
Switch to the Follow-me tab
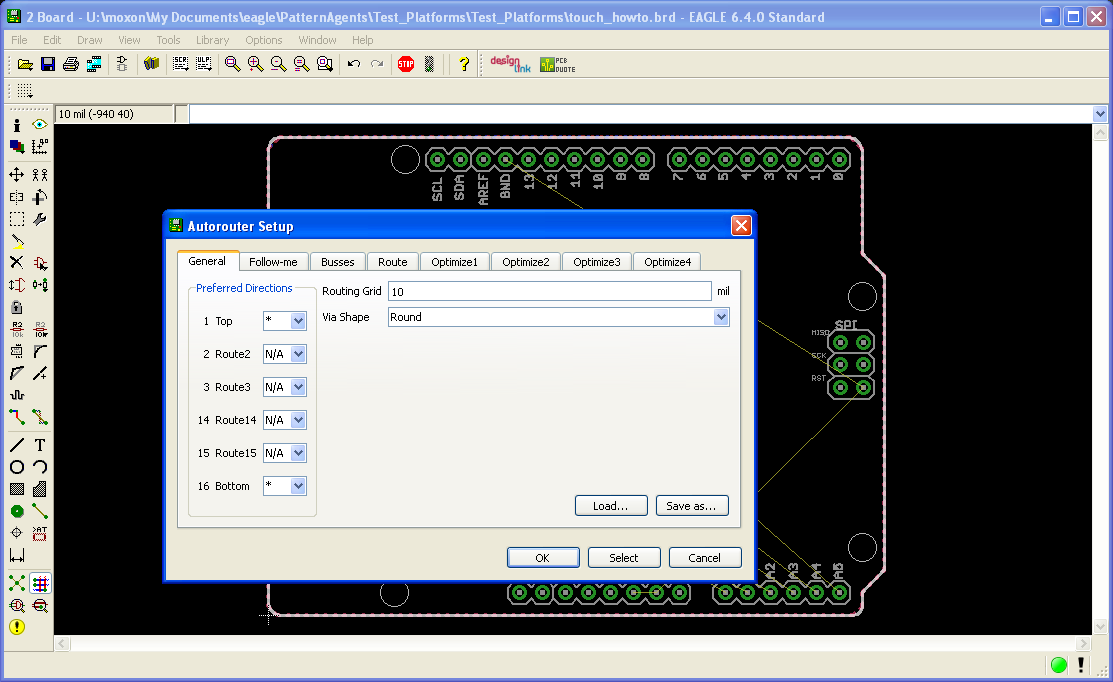click(x=273, y=262)
